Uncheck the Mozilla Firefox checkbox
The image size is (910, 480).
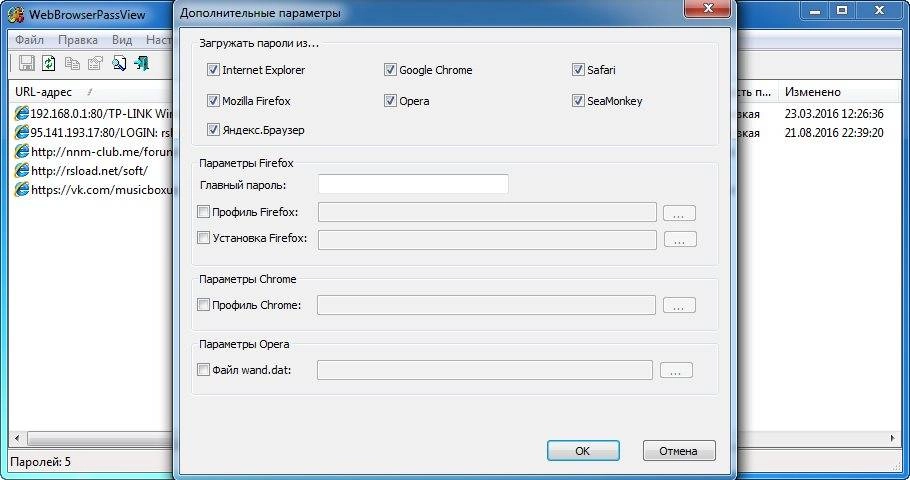213,100
